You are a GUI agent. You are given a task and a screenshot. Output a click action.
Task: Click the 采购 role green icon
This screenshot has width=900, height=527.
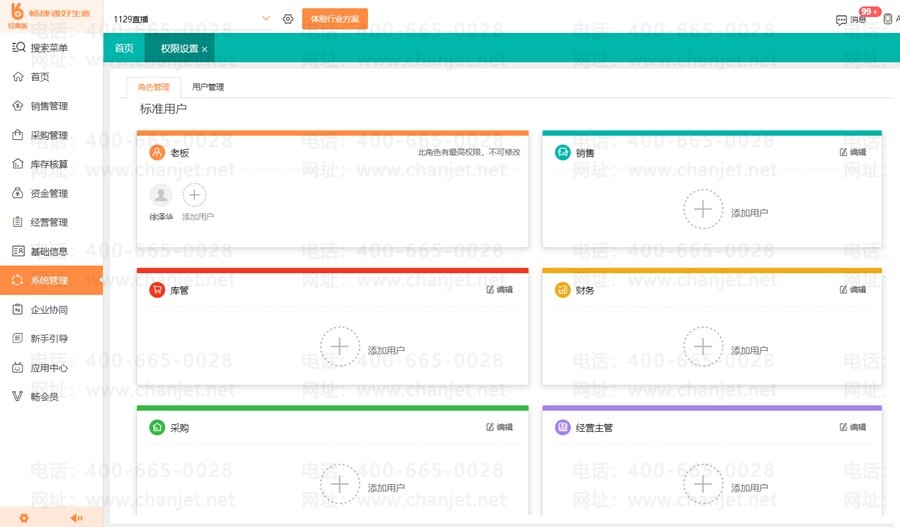157,427
